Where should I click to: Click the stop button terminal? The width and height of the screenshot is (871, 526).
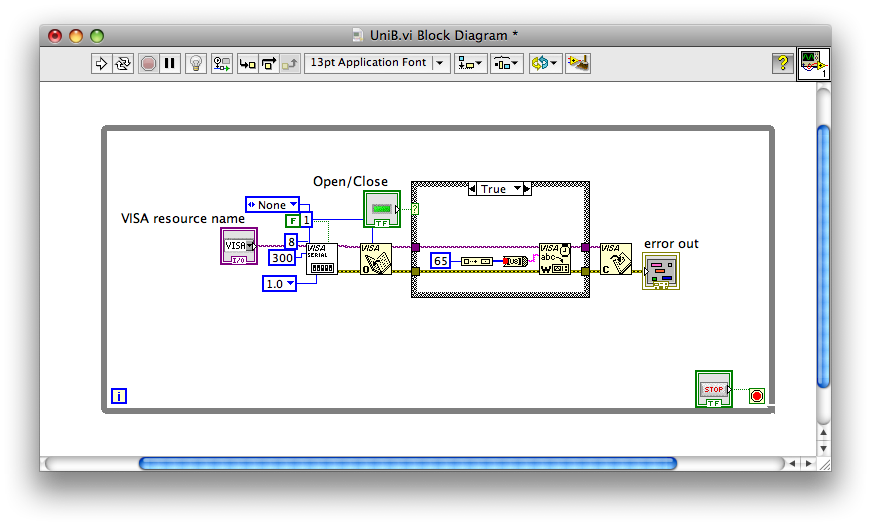click(x=713, y=389)
